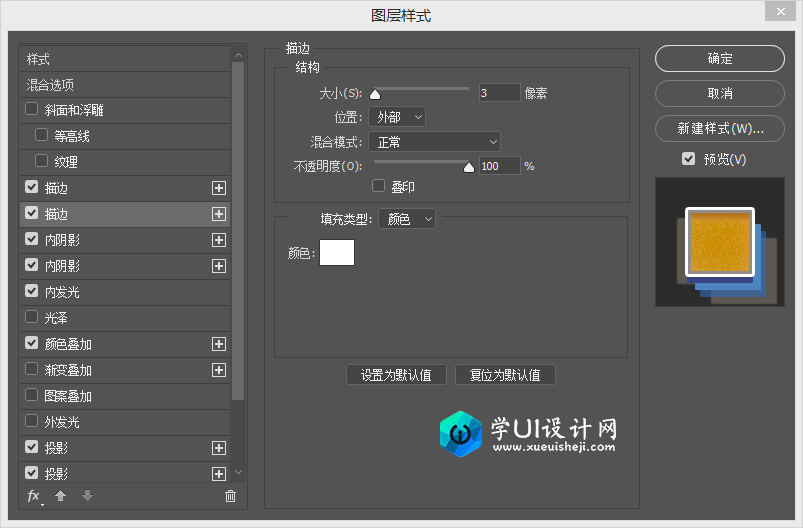
Task: Click the styles list scroll-up arrow
Action: pos(238,55)
